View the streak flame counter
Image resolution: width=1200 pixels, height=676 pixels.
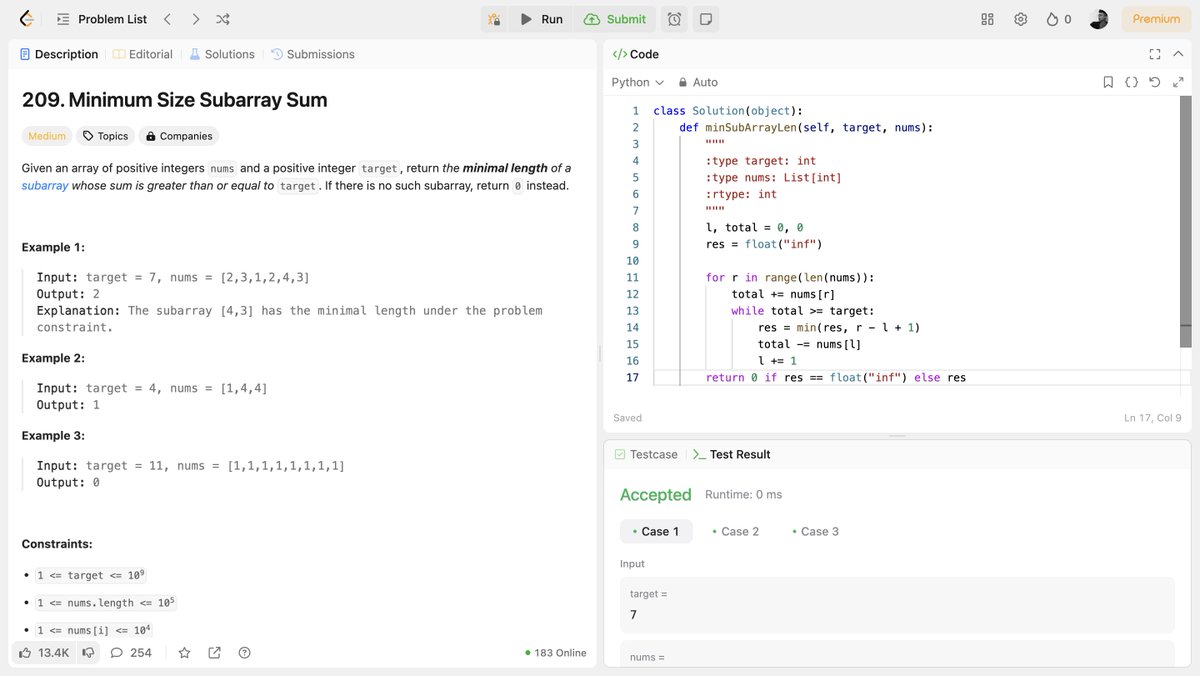(x=1058, y=19)
